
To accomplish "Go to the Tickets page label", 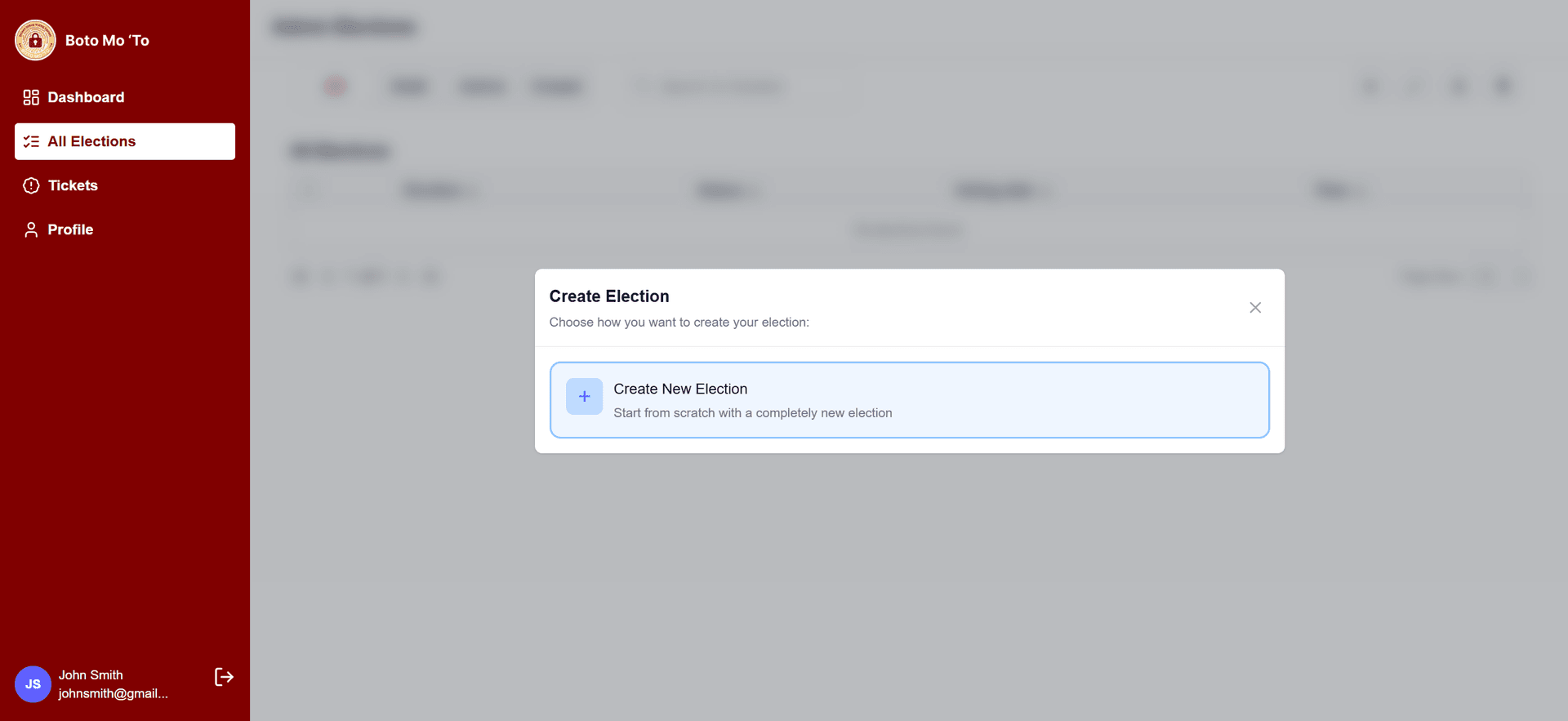I will pyautogui.click(x=73, y=185).
